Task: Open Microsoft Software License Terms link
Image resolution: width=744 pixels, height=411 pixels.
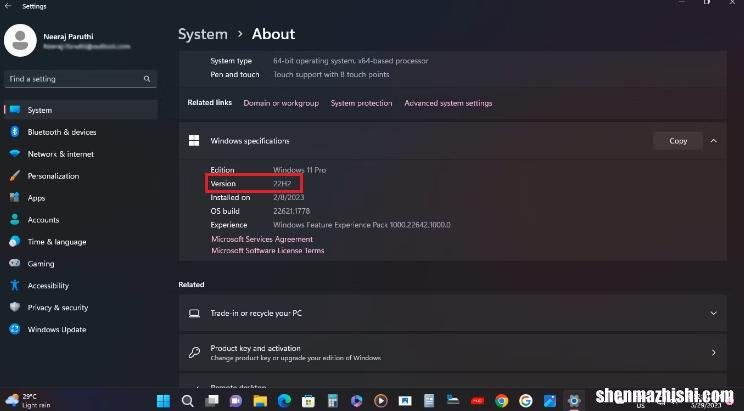Action: coord(268,251)
